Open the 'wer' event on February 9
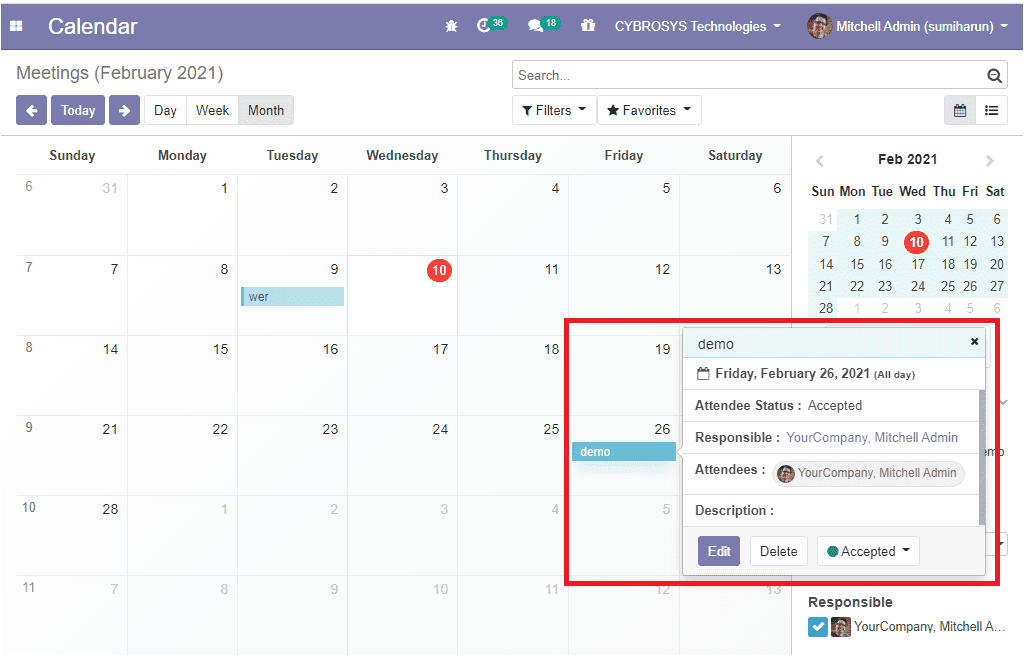Viewport: 1024px width, 656px height. tap(293, 297)
